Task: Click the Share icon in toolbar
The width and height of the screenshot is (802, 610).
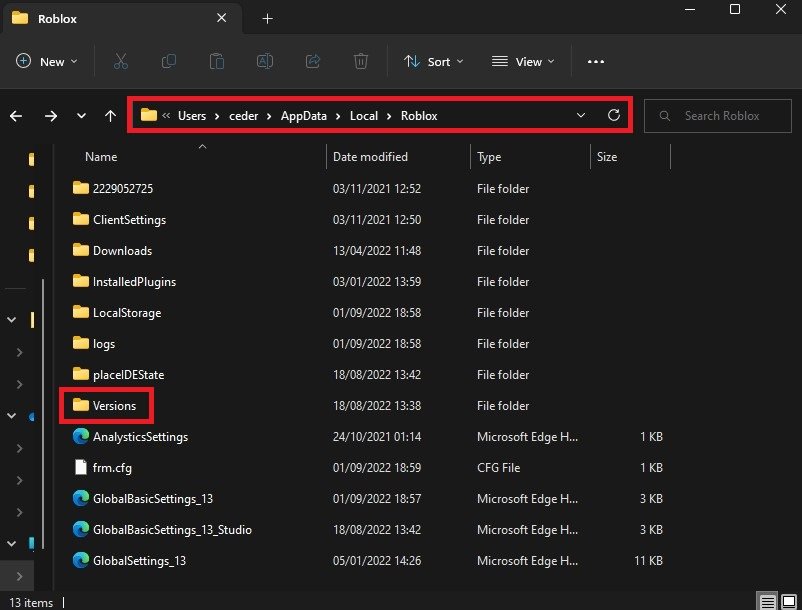Action: [x=313, y=61]
